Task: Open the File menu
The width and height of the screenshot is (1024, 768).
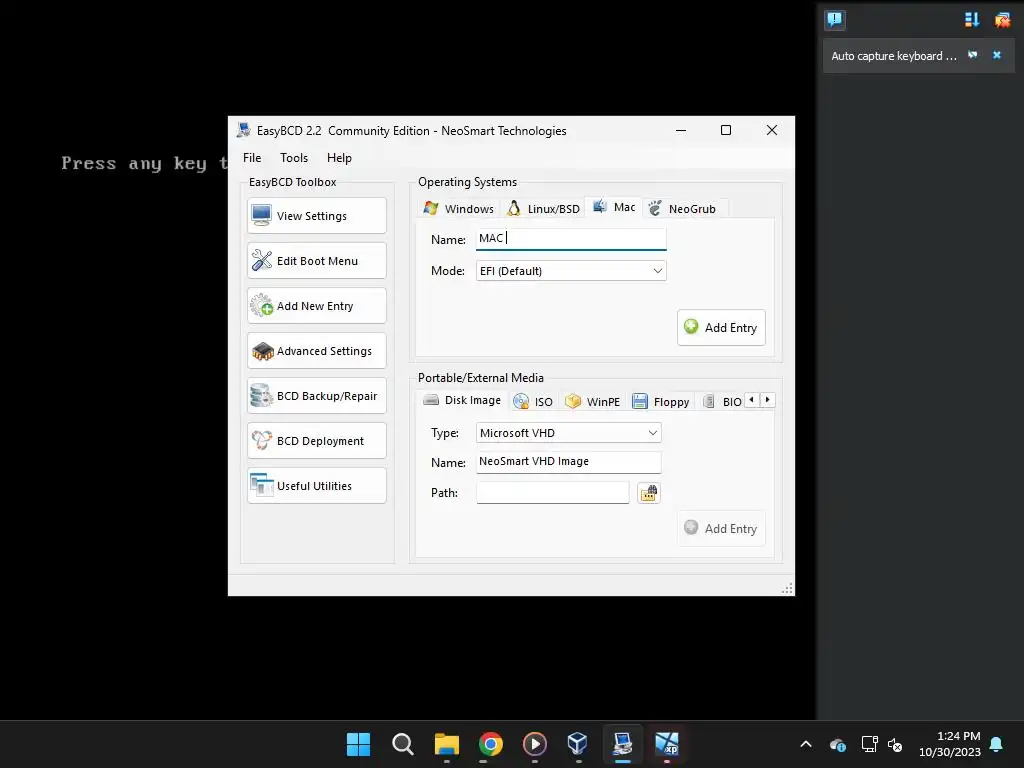Action: coord(252,157)
